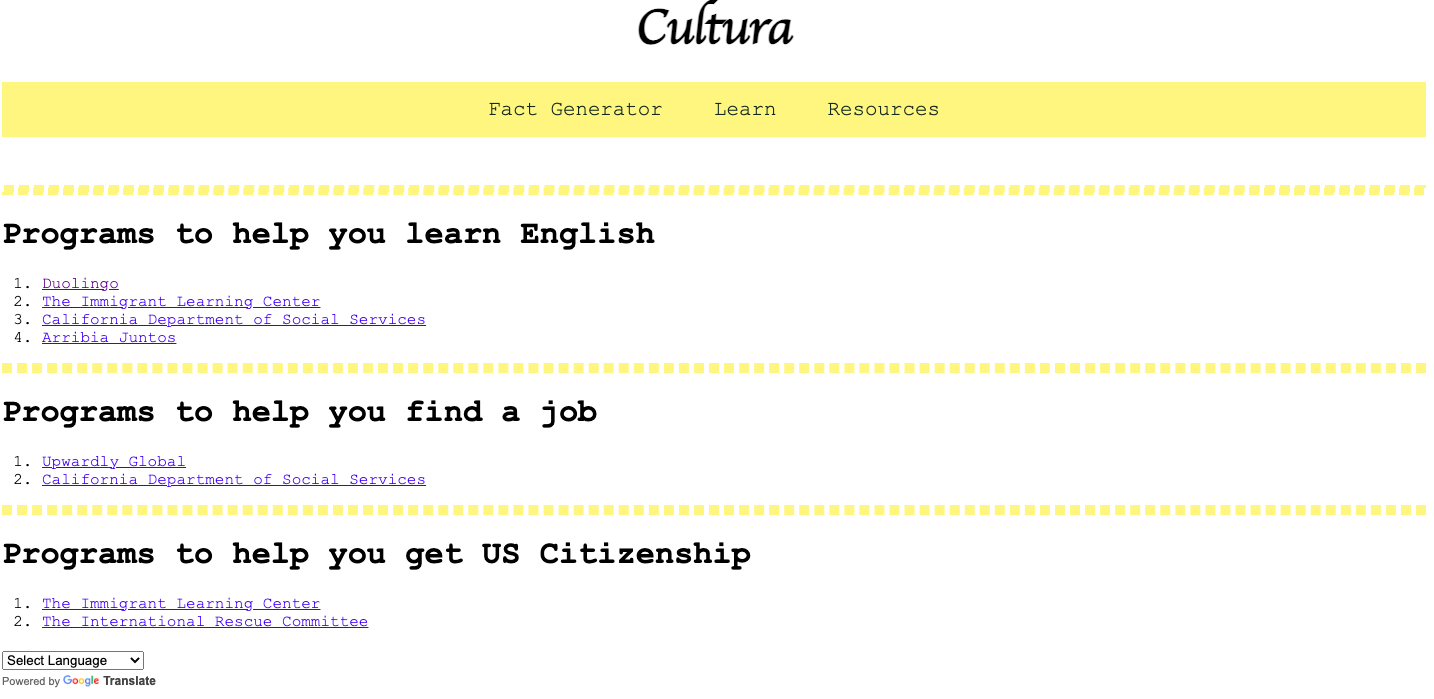
Task: Open The International Rescue Committee link
Action: 205,622
